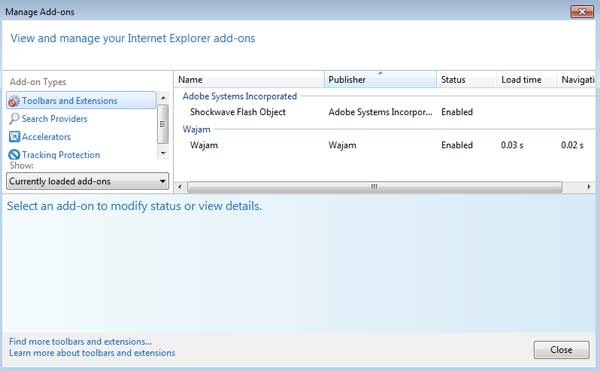Open Find more toolbars and extensions link

pos(80,341)
